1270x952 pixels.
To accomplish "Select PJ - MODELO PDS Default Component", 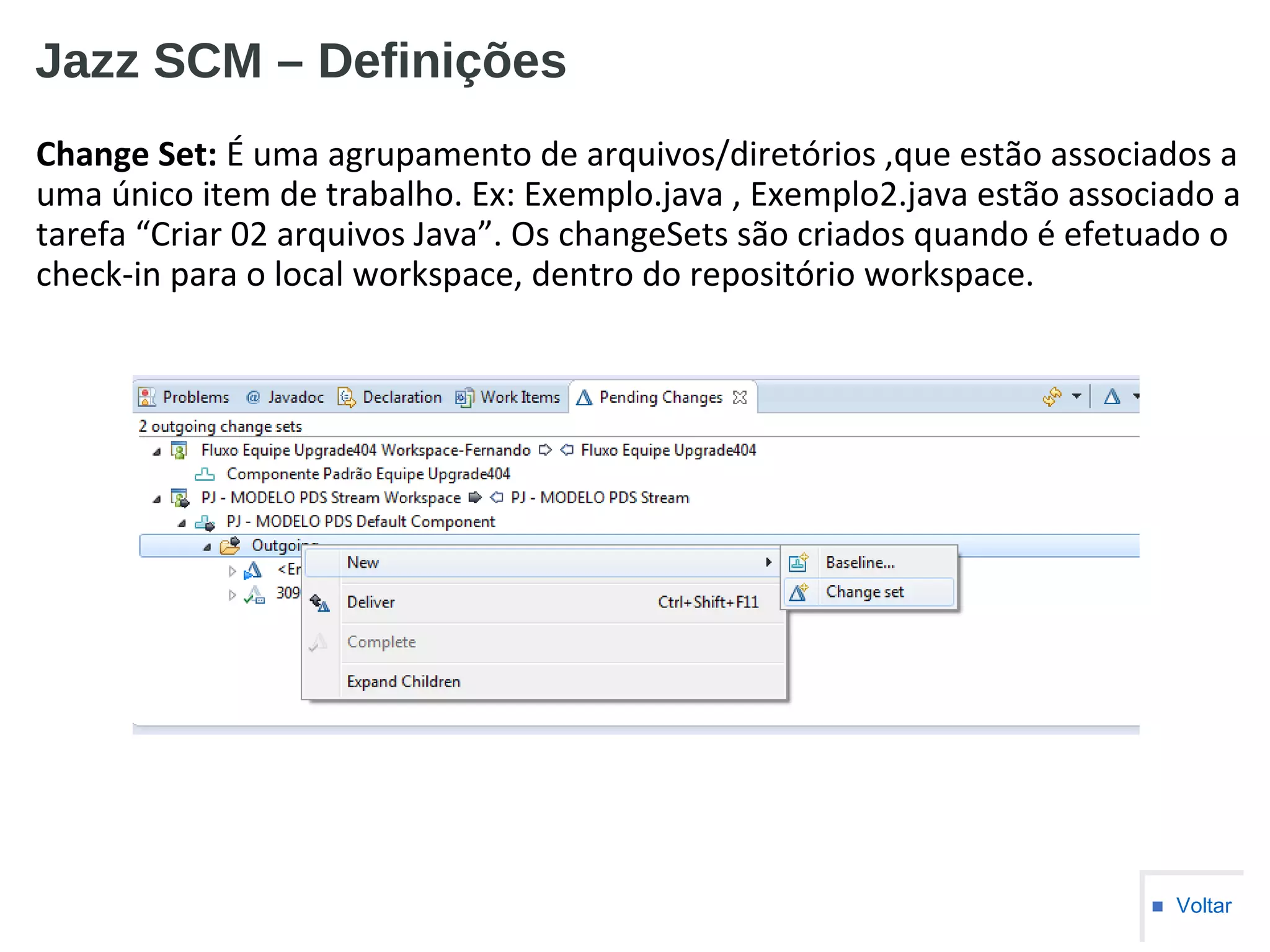I will [361, 522].
